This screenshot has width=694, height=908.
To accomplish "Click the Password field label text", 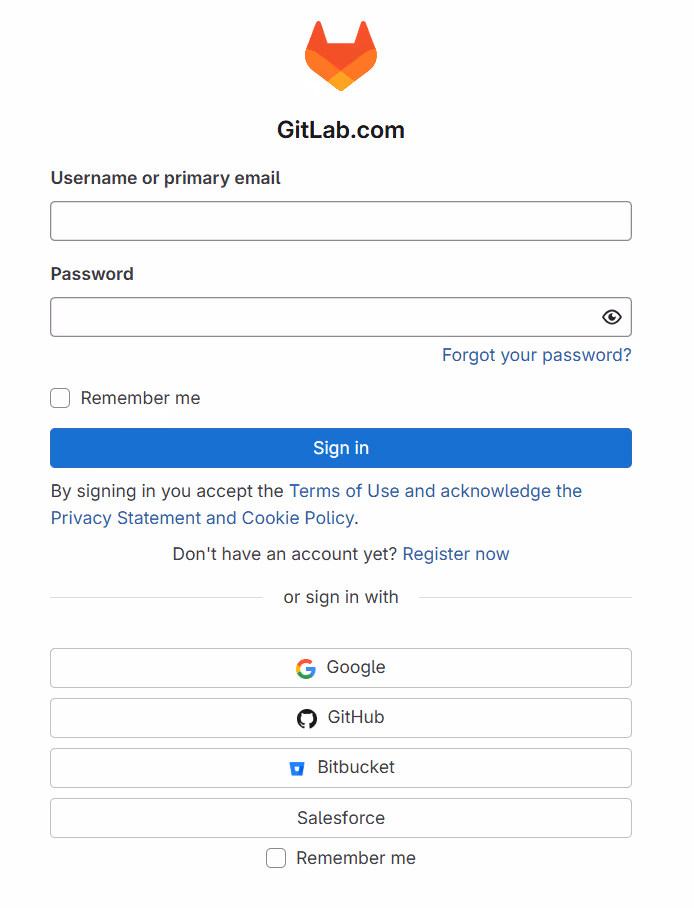I will [92, 274].
